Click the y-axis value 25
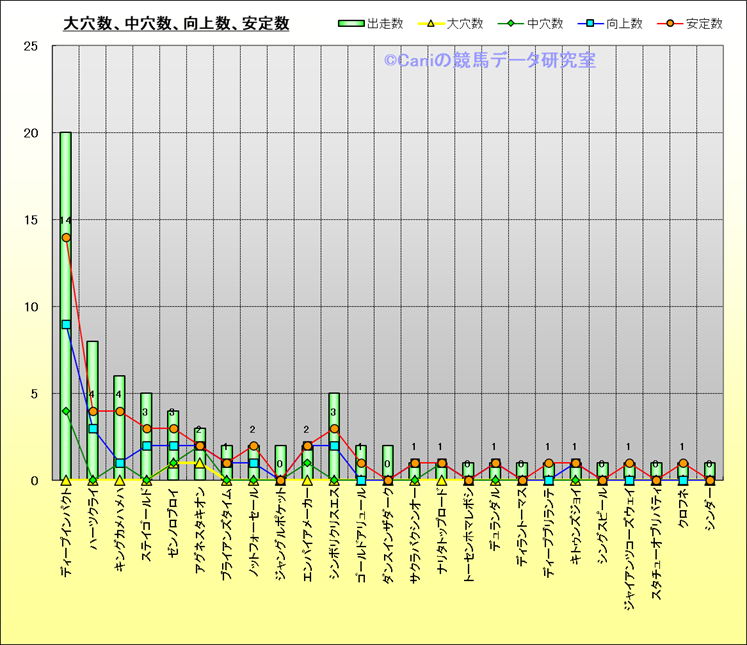 [x=31, y=47]
